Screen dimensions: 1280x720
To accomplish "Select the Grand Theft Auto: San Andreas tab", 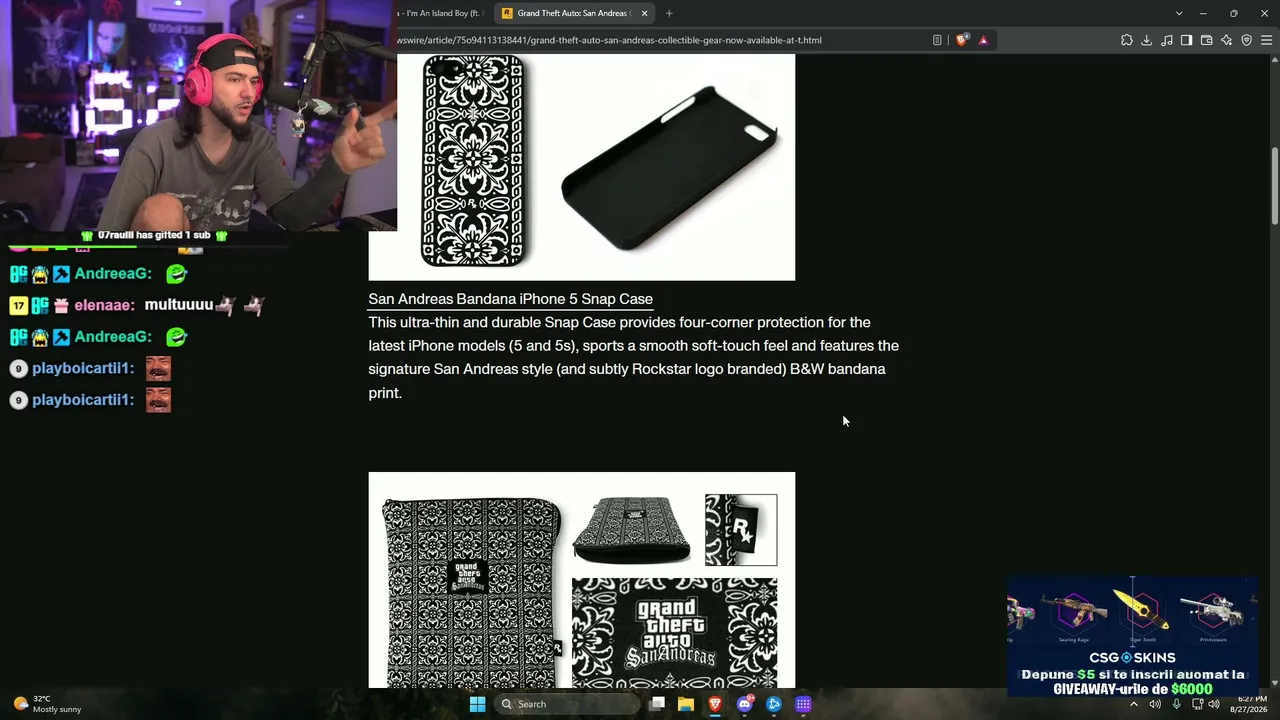I will pyautogui.click(x=575, y=13).
